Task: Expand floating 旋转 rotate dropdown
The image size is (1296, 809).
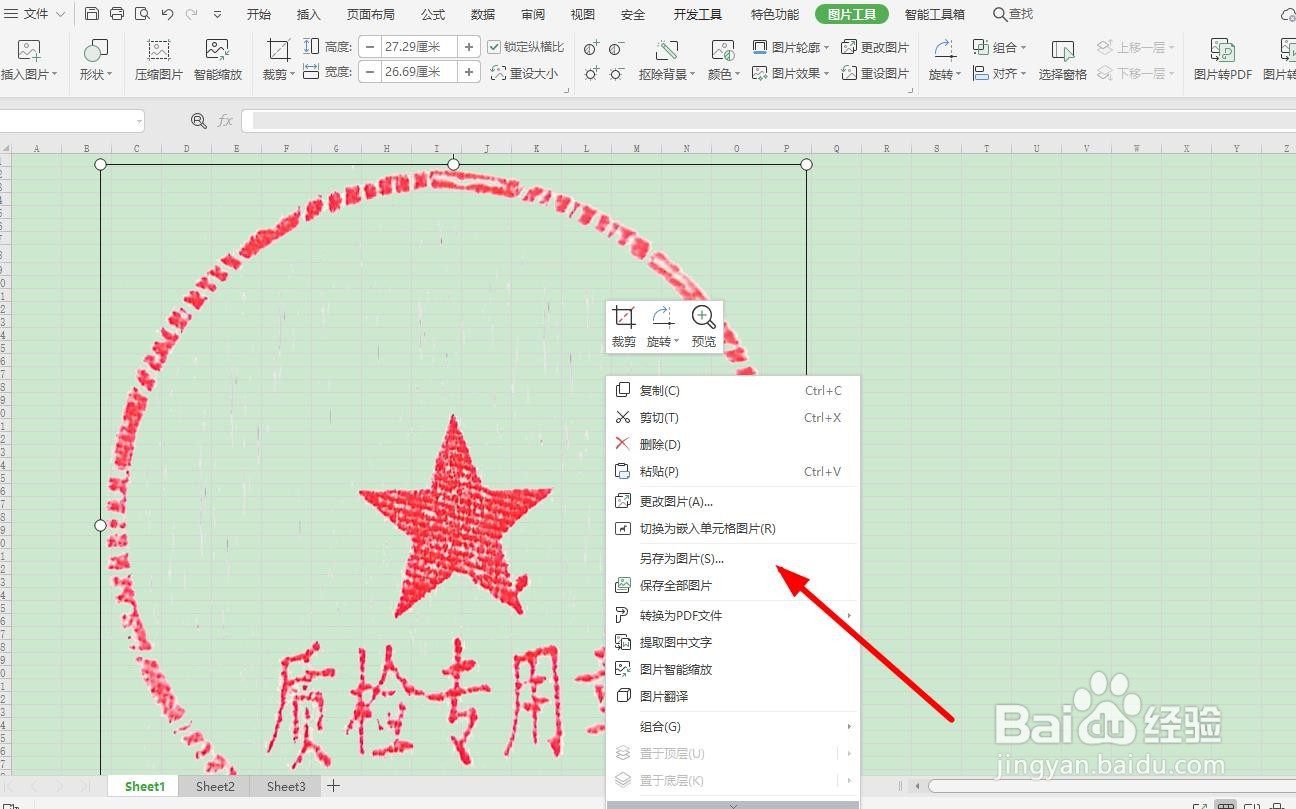Action: [678, 342]
